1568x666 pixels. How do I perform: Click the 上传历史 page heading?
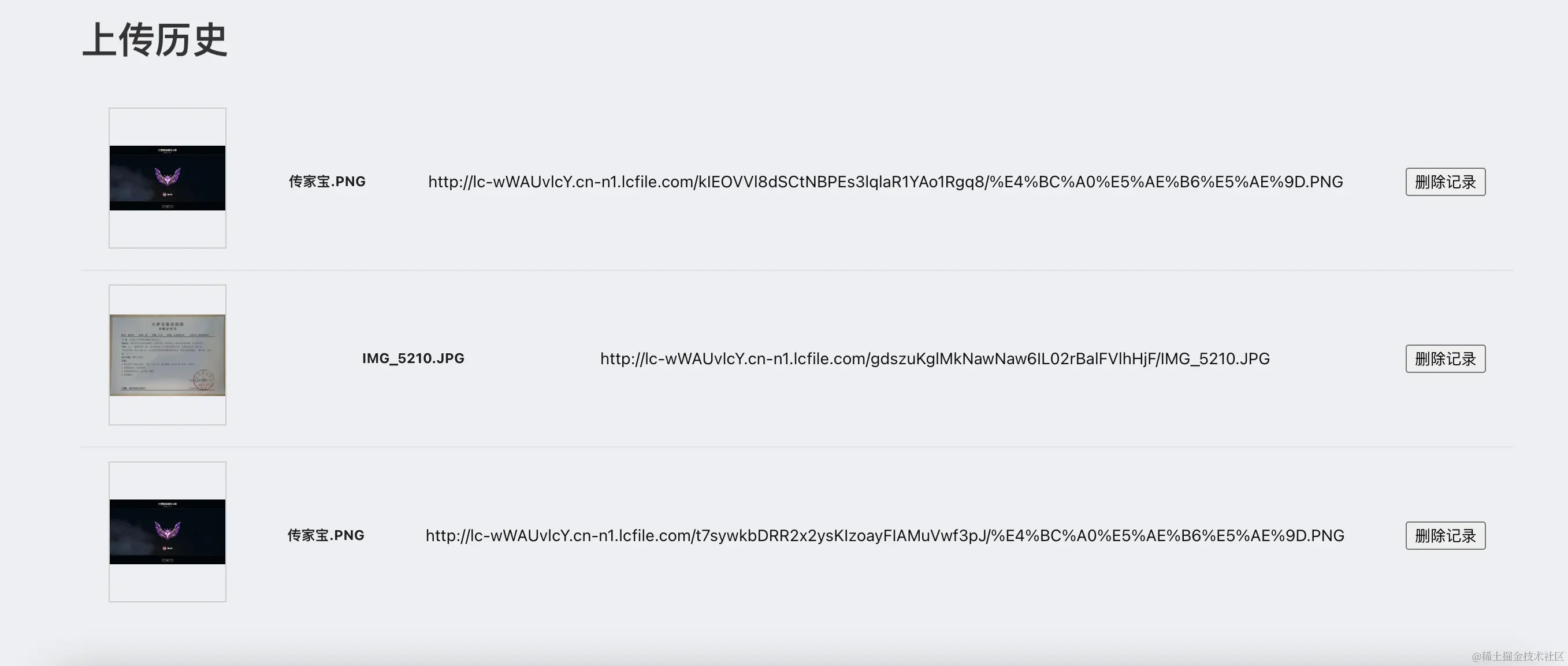(155, 40)
